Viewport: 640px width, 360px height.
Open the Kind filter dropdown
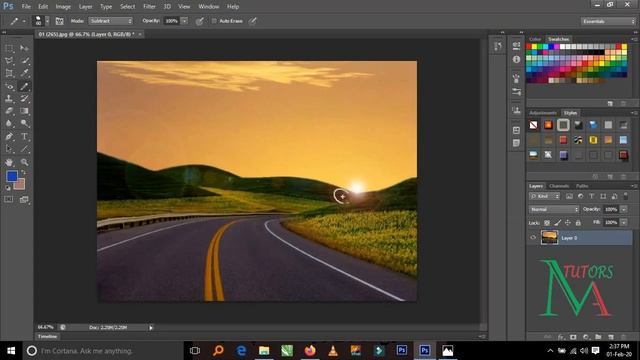pyautogui.click(x=544, y=196)
